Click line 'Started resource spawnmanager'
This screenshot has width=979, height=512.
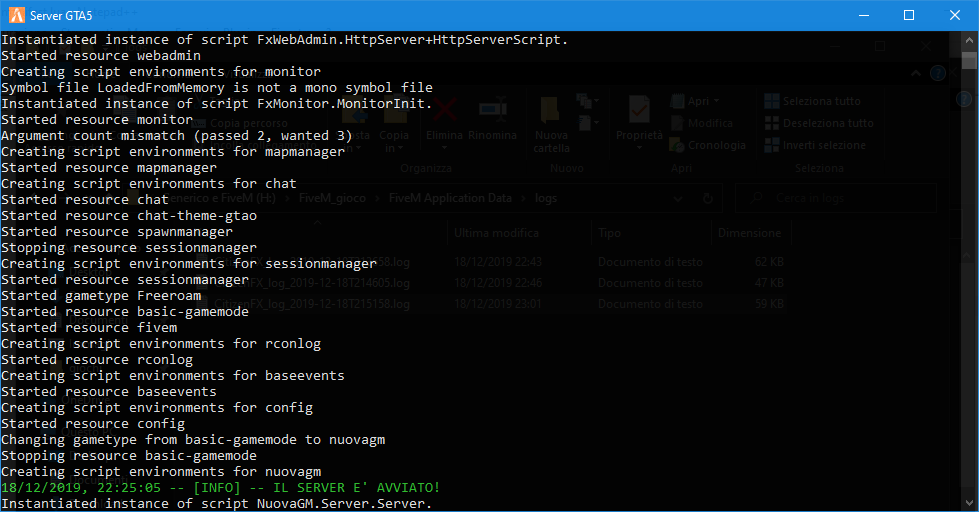point(117,232)
